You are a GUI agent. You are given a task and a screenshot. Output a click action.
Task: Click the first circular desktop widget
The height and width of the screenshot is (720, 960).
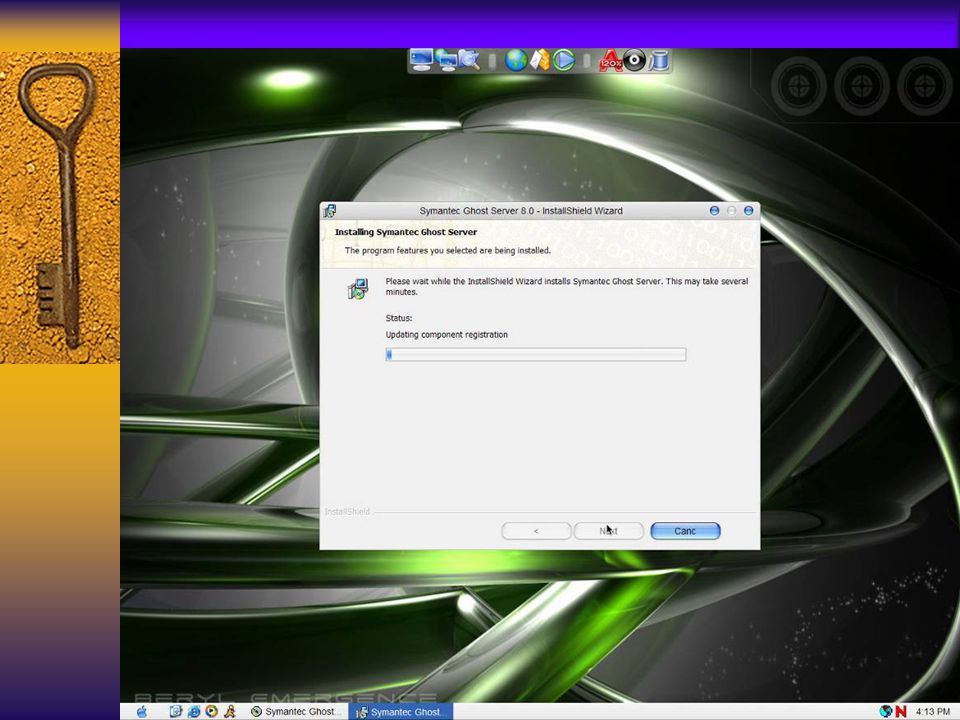coord(798,86)
